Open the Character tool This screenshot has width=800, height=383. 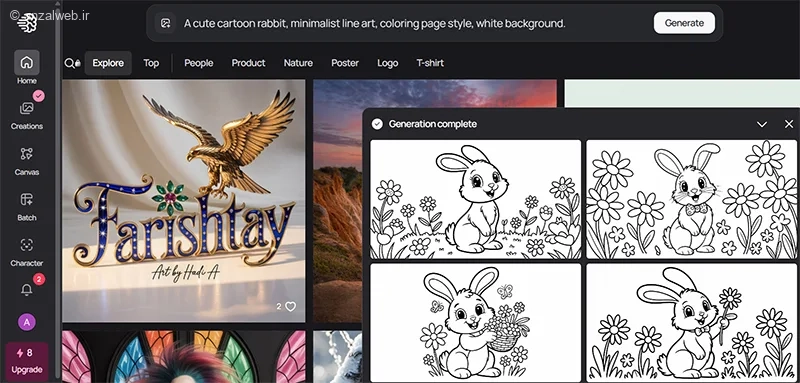coord(27,252)
